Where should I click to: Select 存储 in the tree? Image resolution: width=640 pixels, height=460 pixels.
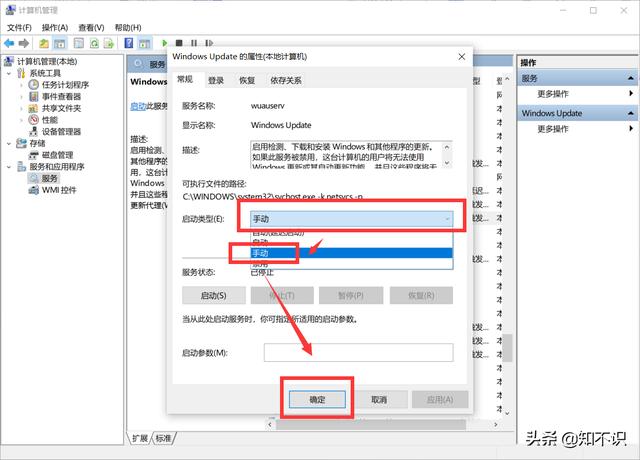37,143
